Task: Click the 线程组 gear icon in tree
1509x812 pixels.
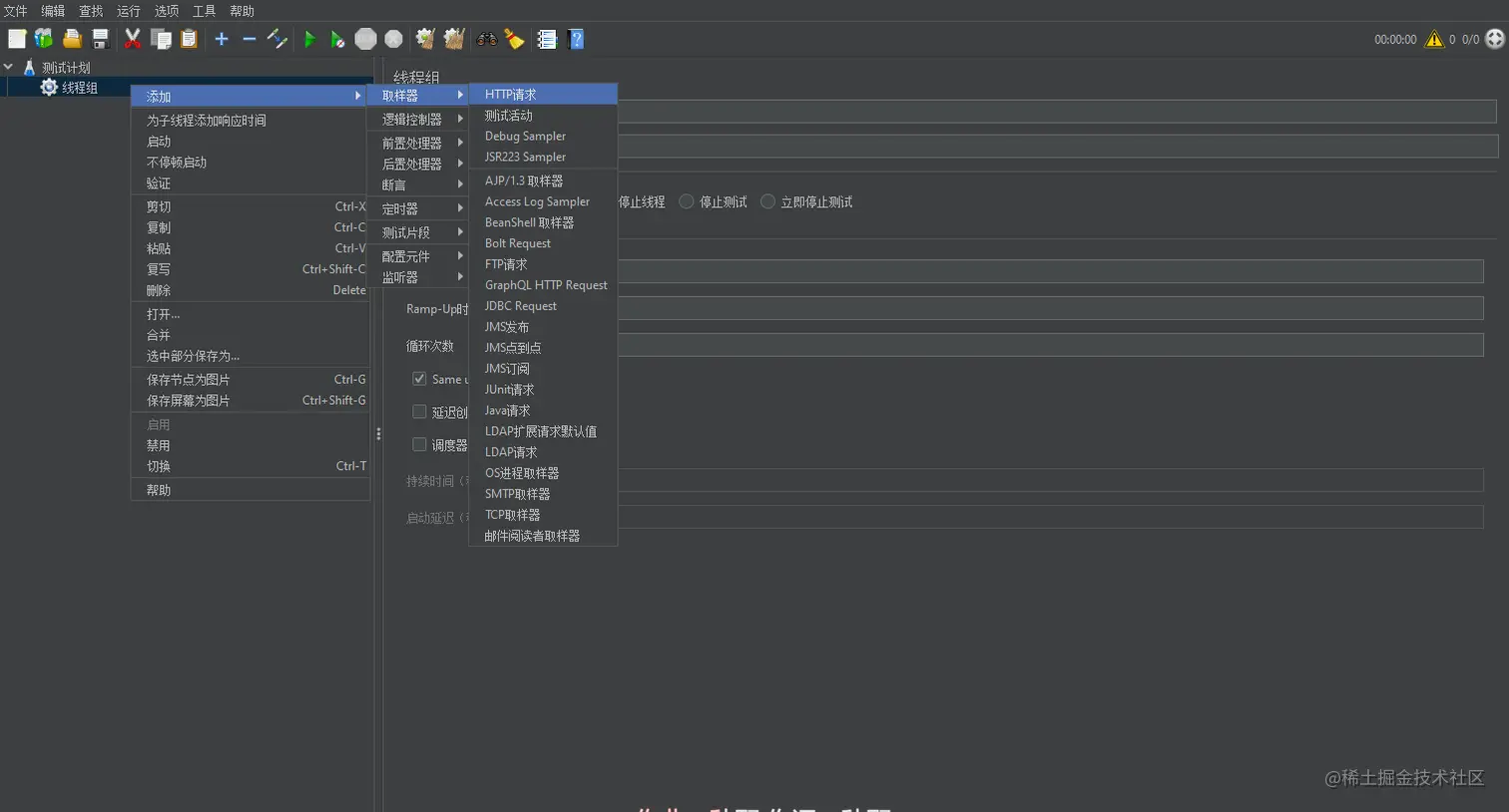Action: click(49, 87)
